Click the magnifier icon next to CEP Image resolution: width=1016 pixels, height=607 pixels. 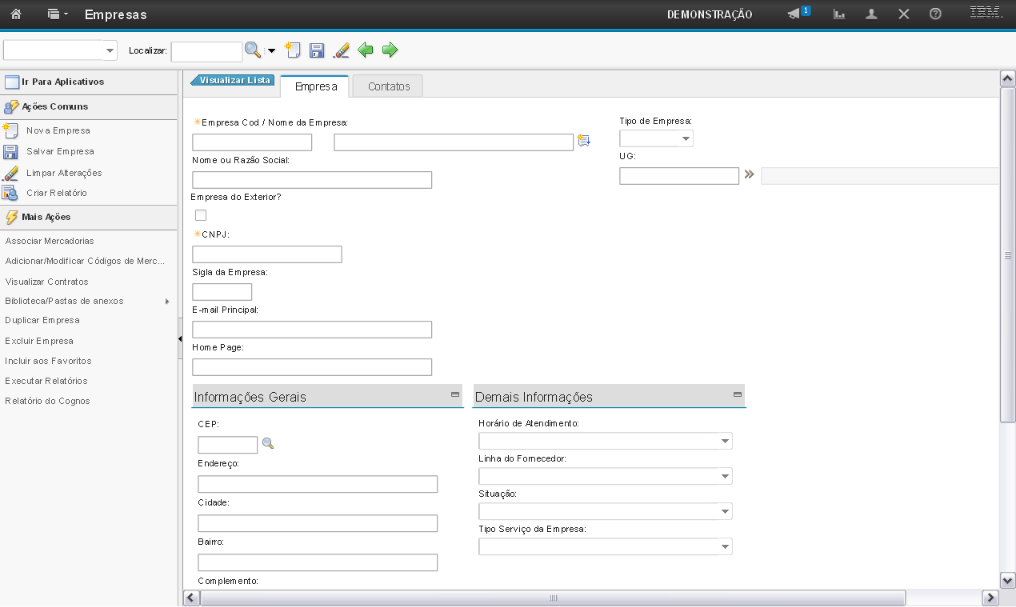click(x=267, y=443)
